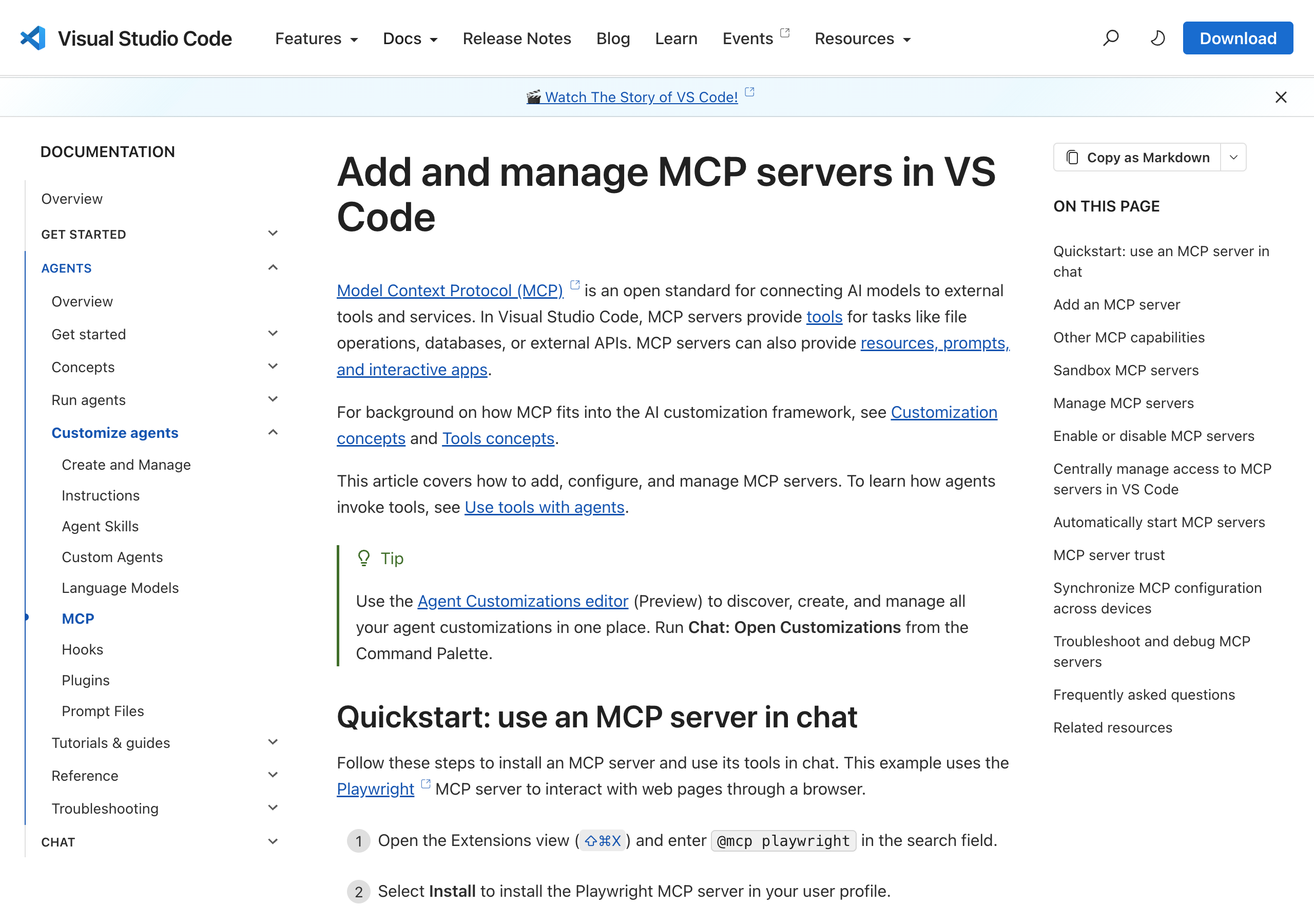Expand the Tutorials & guides chevron
The image size is (1314, 924).
point(273,742)
